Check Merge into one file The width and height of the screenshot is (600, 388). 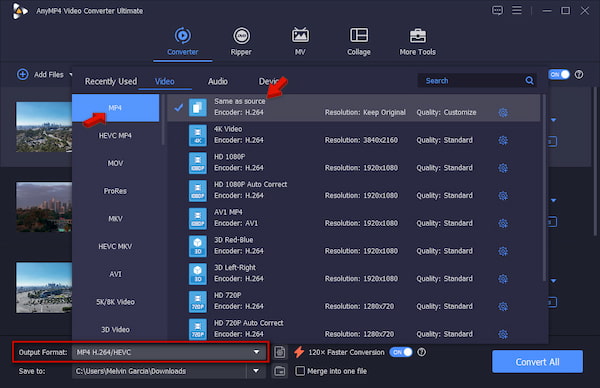(x=300, y=371)
